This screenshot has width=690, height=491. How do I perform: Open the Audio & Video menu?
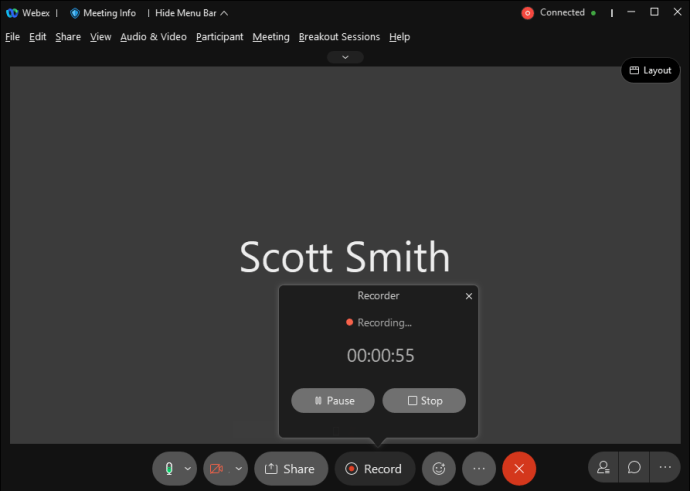point(154,37)
